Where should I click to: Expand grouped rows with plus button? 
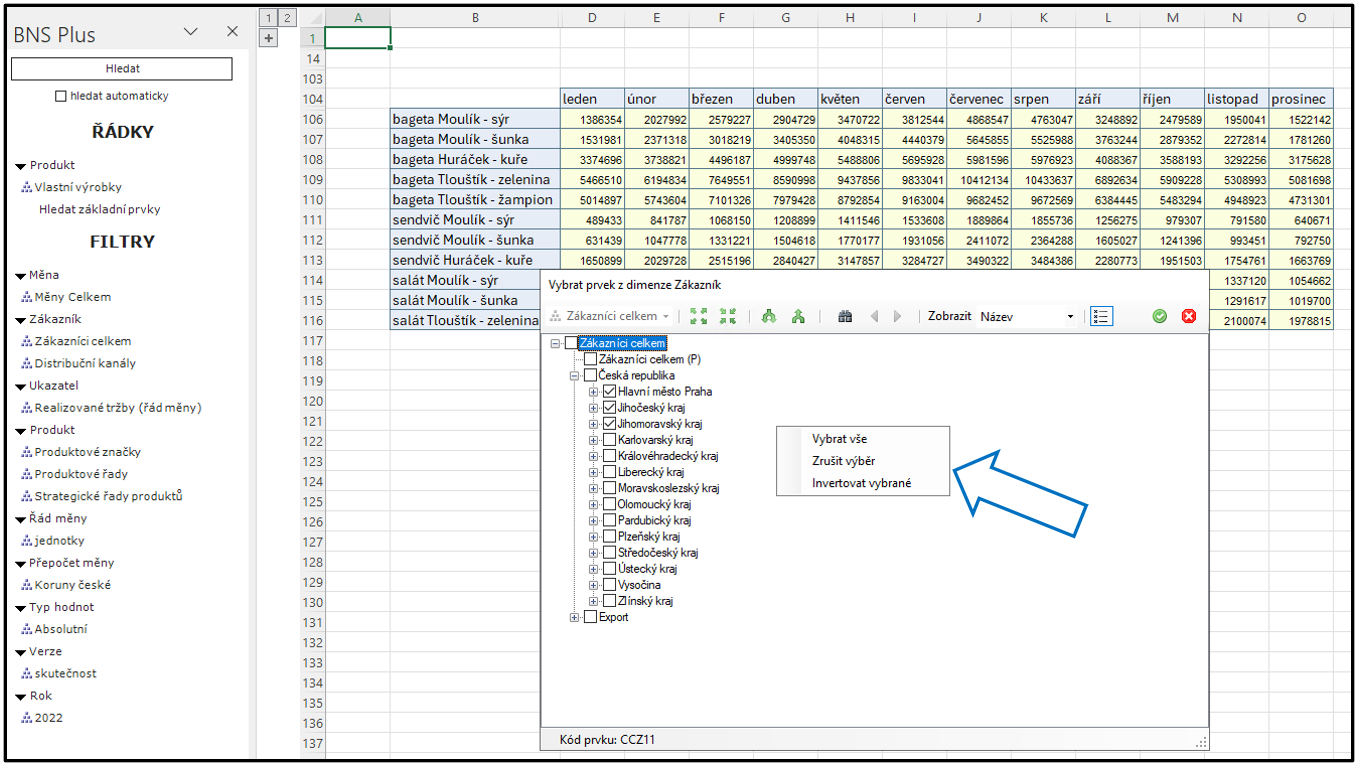click(x=267, y=38)
